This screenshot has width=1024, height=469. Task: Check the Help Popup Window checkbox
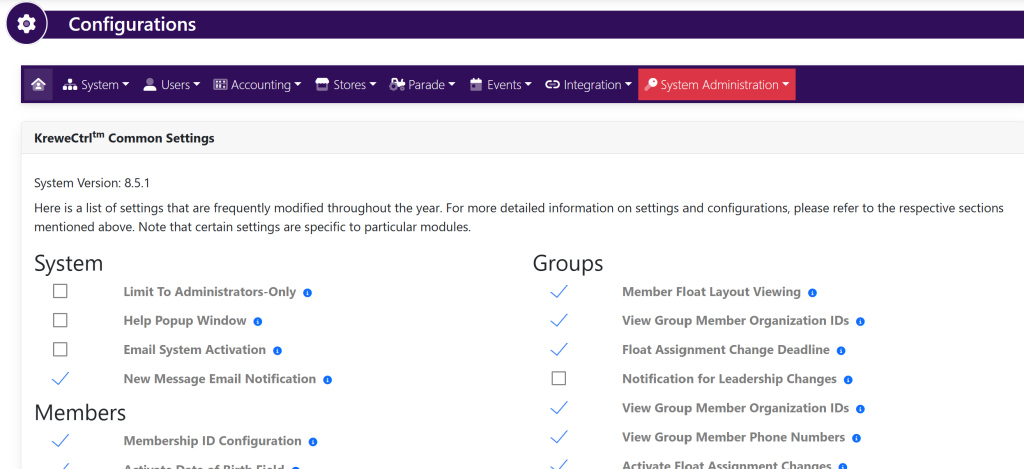(60, 321)
